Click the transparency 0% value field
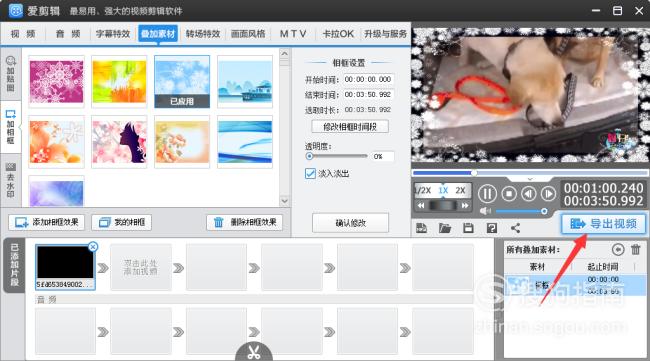The width and height of the screenshot is (650, 361). click(x=383, y=156)
